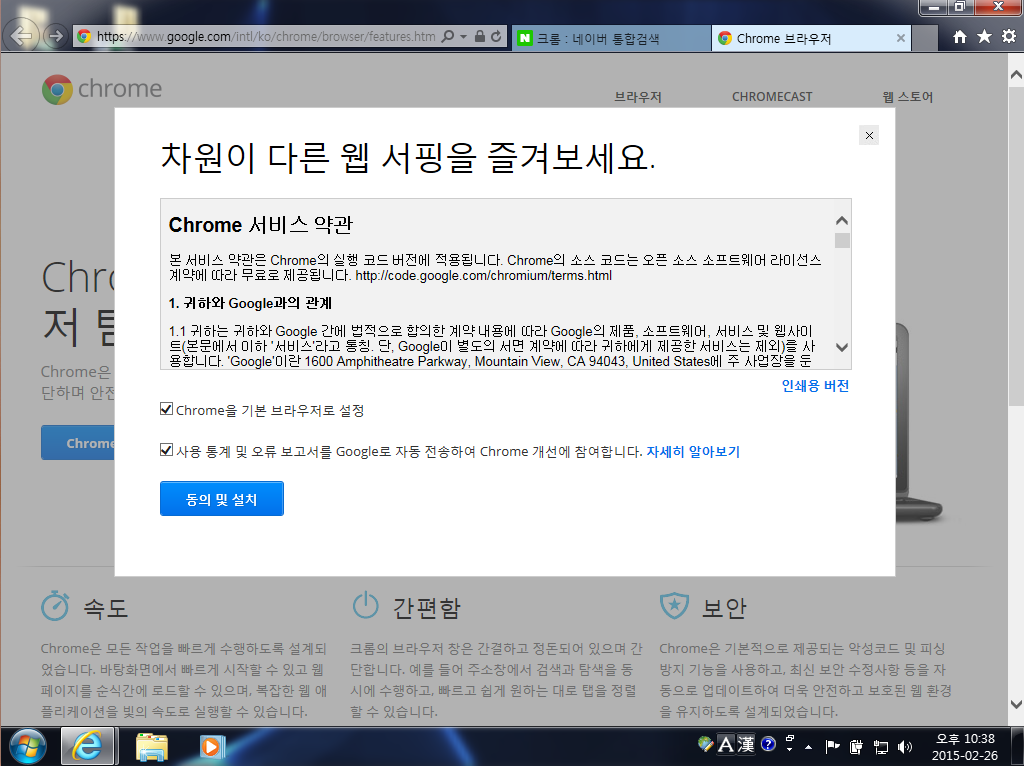Open the Windows Start menu
The width and height of the screenshot is (1024, 766).
coord(27,746)
